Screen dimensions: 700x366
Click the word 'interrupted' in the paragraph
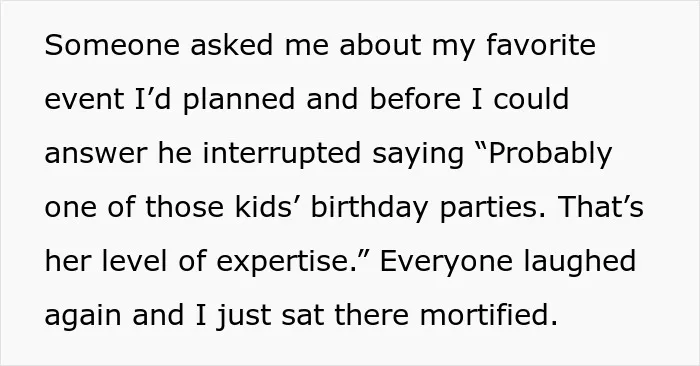pyautogui.click(x=282, y=153)
